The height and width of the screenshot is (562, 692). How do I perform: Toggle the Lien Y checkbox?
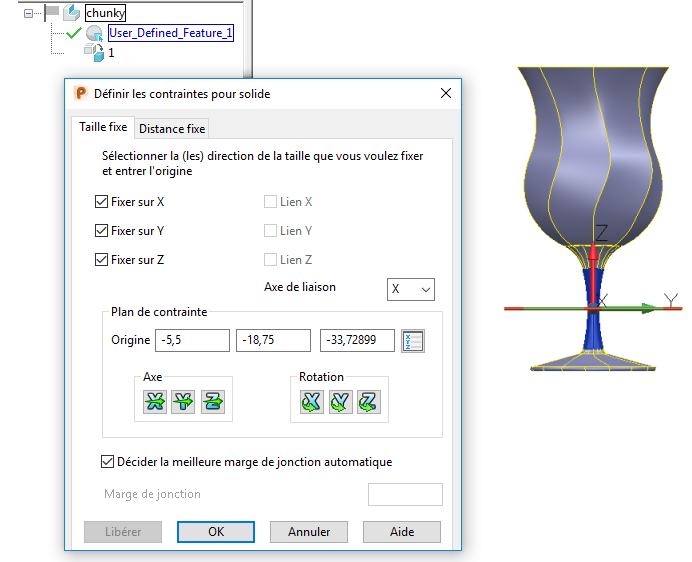pos(270,230)
